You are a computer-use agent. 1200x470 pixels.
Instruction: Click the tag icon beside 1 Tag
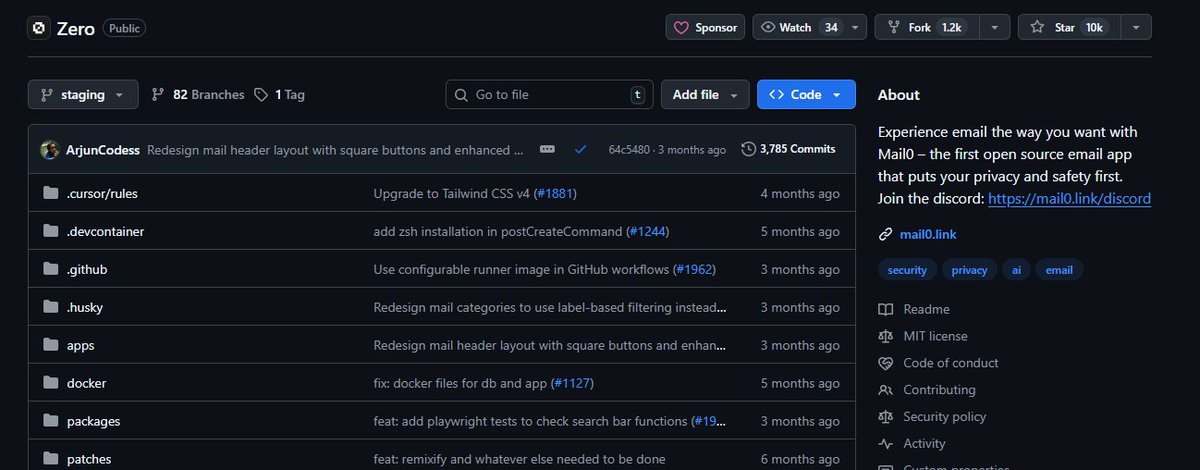tap(261, 94)
